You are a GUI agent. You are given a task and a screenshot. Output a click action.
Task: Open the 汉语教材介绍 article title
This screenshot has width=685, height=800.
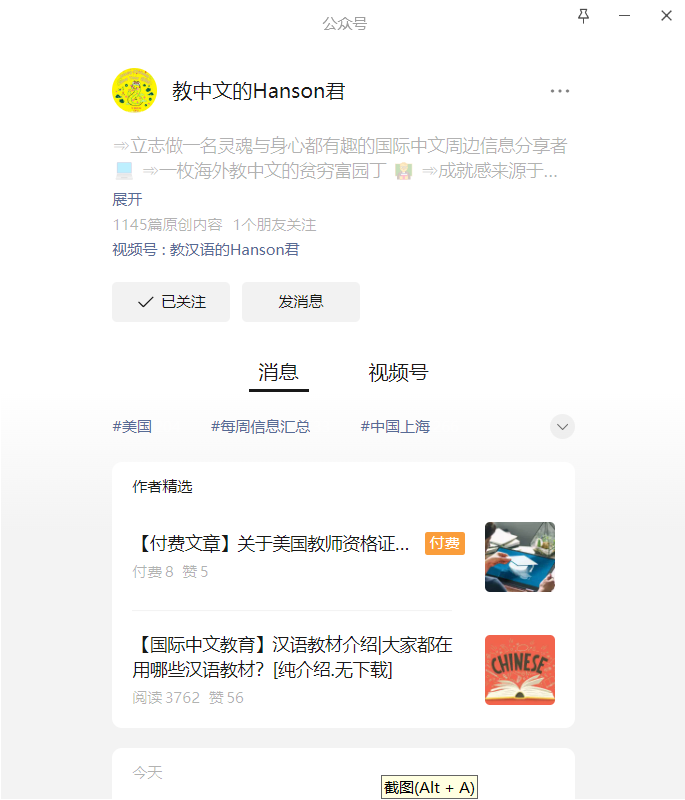(x=292, y=657)
